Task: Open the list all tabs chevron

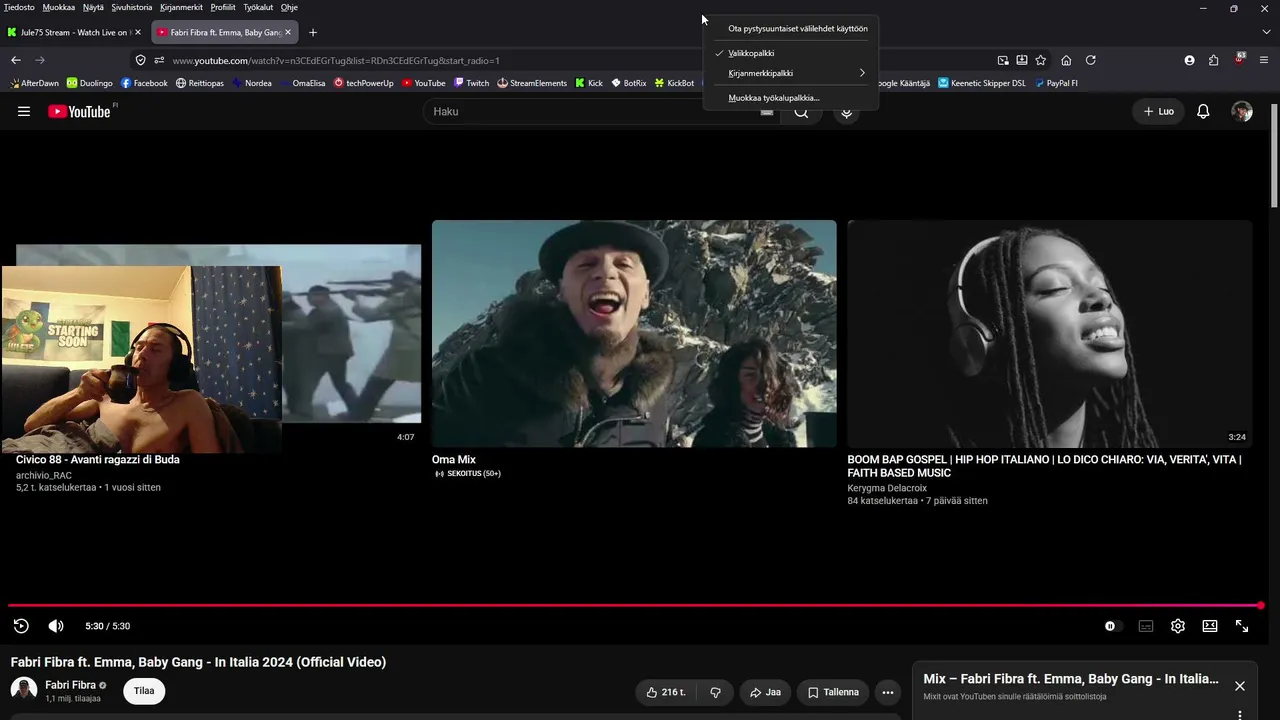Action: (x=1266, y=32)
